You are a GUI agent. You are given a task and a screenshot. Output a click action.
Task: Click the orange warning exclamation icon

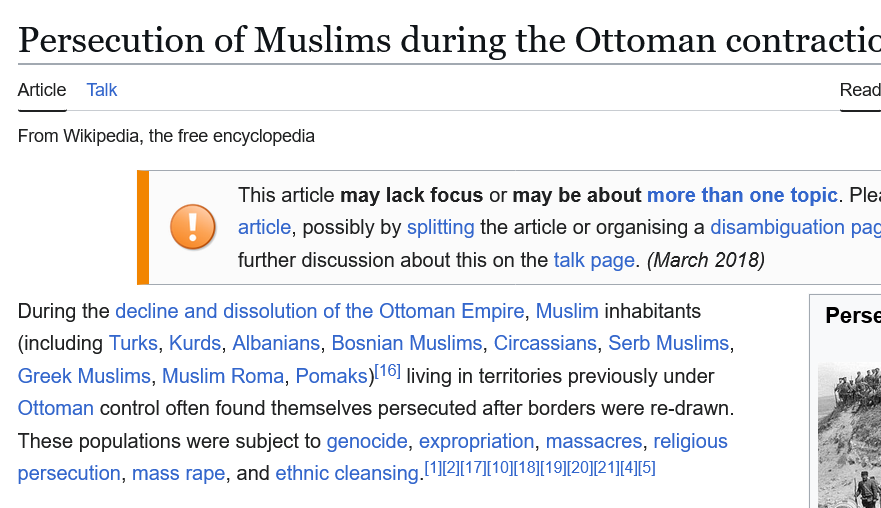193,227
